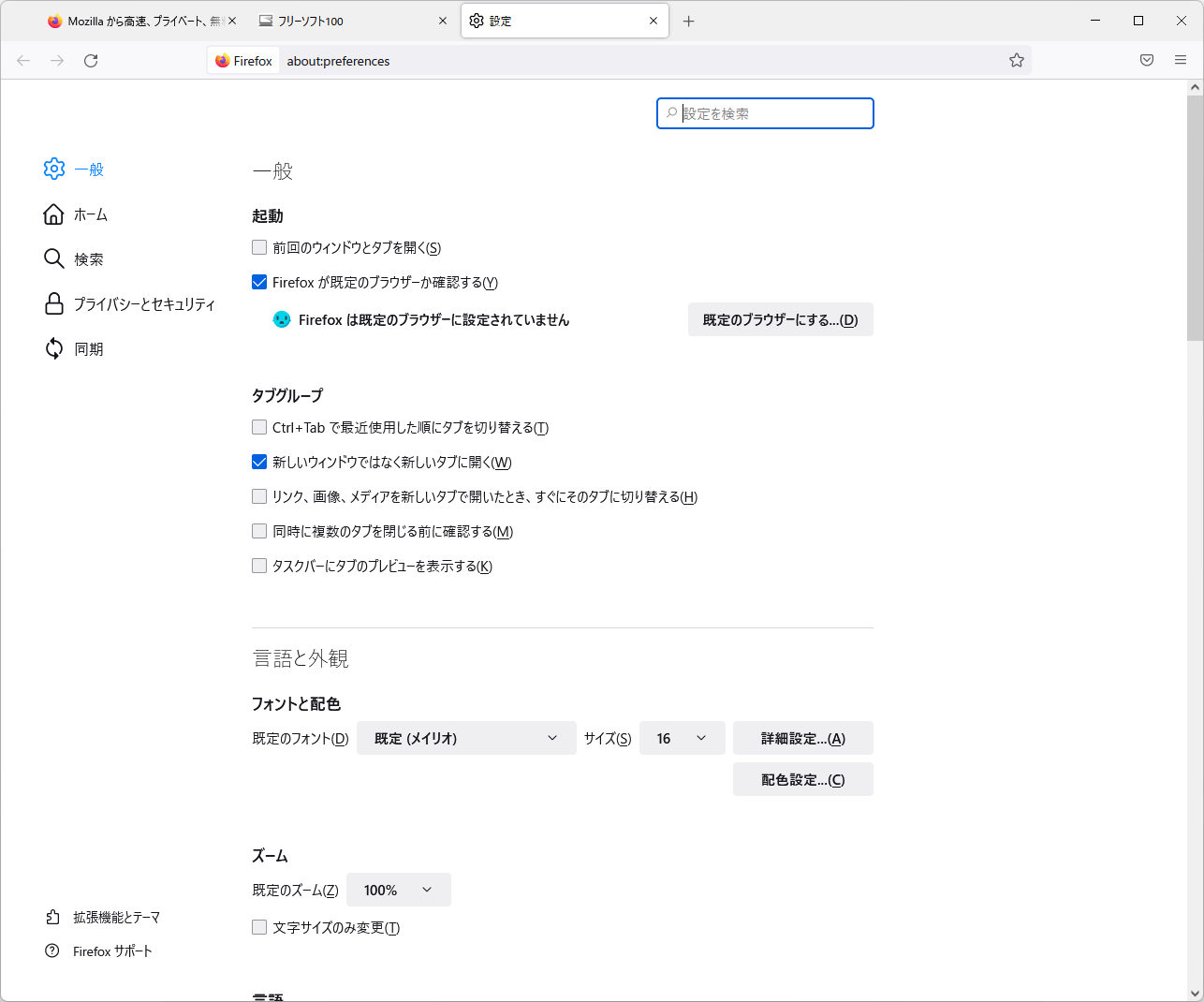Enable リンク、画像、メディアを新しいタブで開いたとき checkbox
Viewport: 1204px width, 1002px height.
point(259,496)
